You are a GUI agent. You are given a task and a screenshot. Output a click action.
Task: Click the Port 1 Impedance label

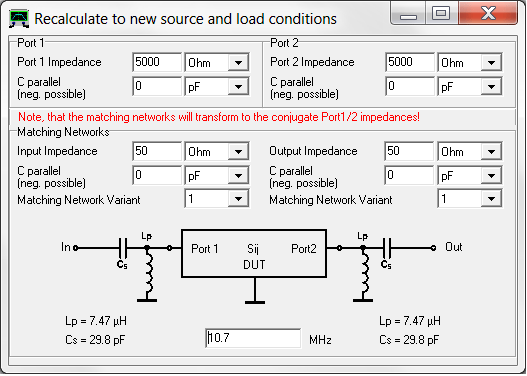click(59, 62)
